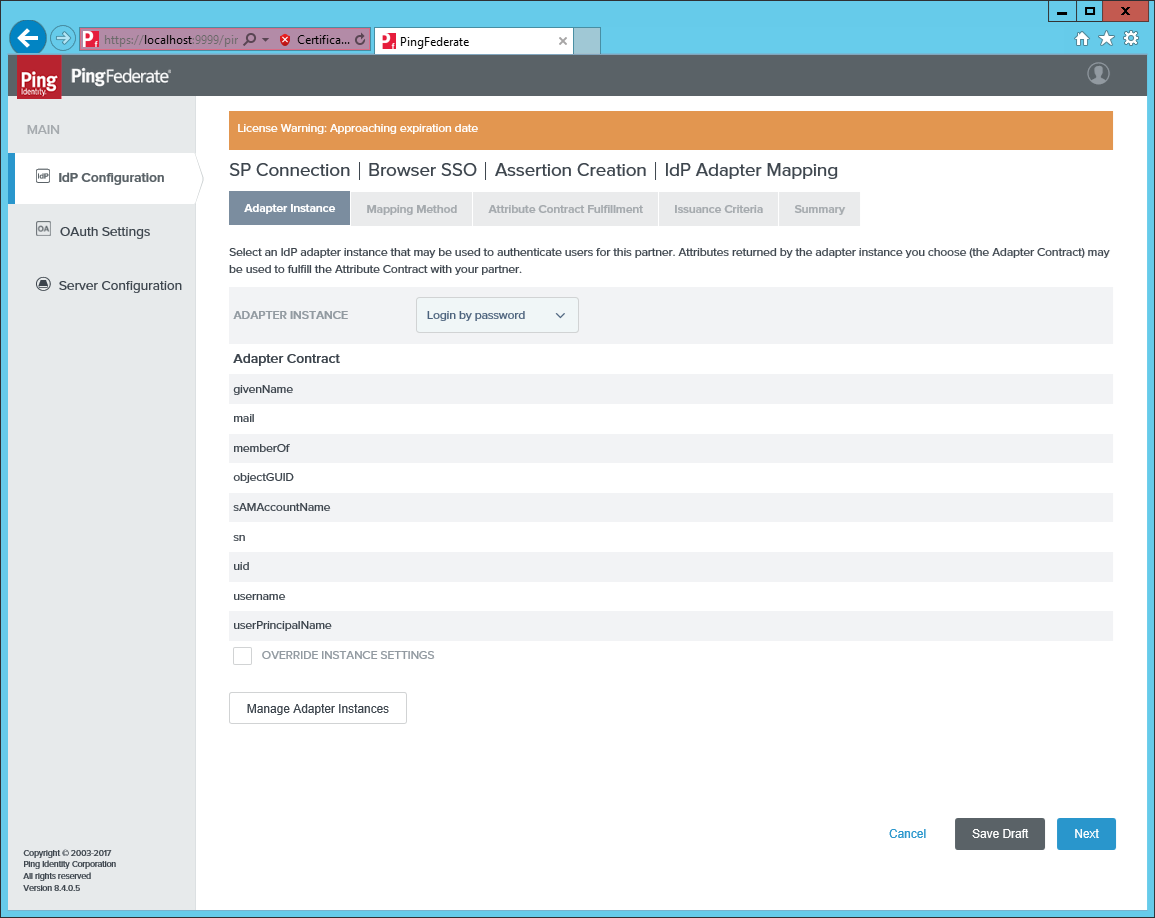Click the Assertion Creation breadcrumb title
Screen dimensions: 1155x918
tap(571, 170)
